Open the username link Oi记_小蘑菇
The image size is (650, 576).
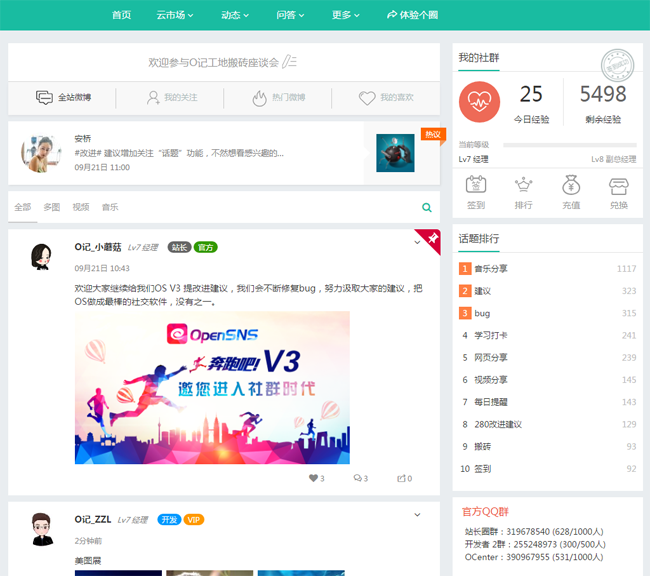point(98,247)
